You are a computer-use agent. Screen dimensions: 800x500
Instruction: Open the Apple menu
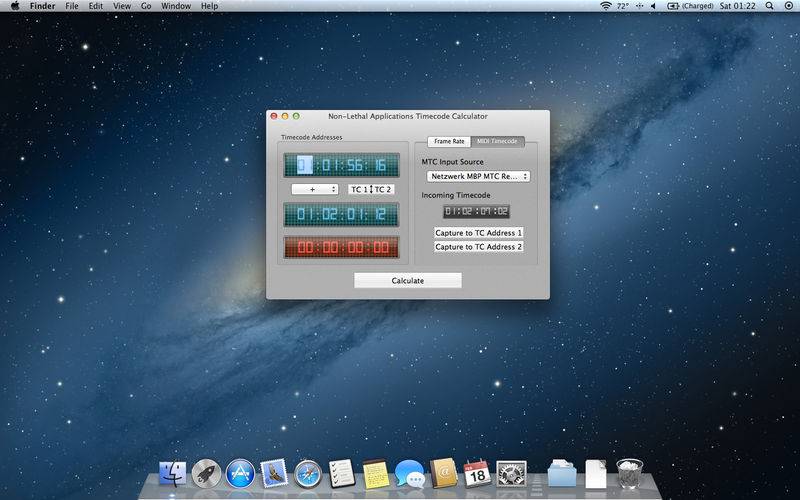tap(15, 6)
